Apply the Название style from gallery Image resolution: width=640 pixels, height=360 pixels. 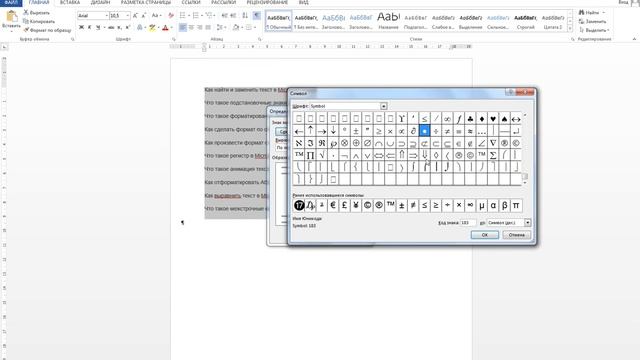point(388,21)
